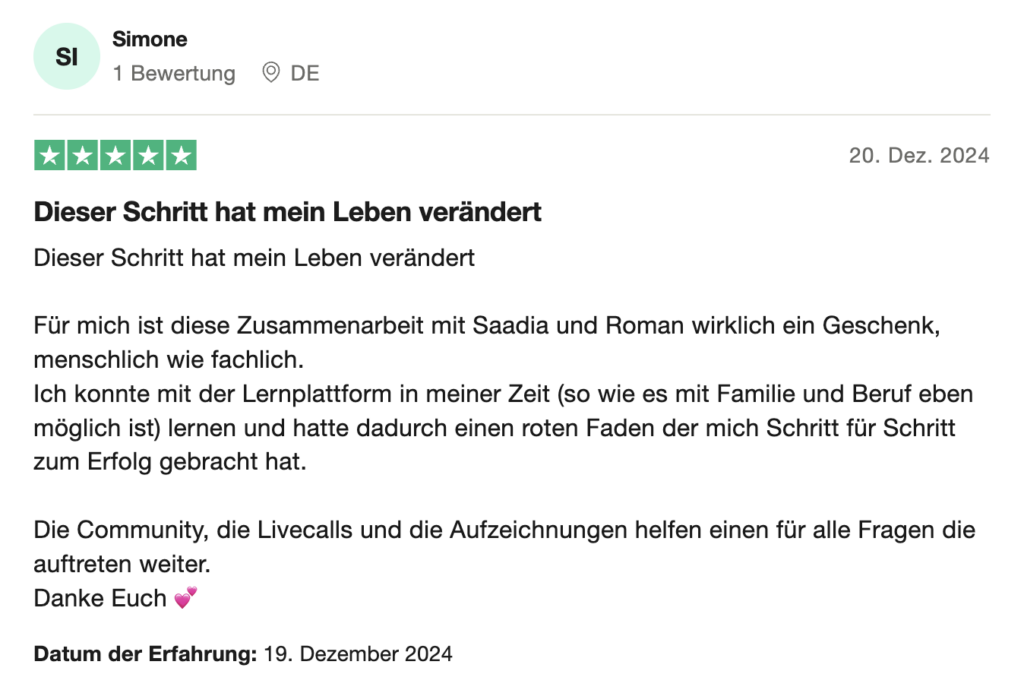
Task: Click the location pin icon
Action: pos(270,73)
